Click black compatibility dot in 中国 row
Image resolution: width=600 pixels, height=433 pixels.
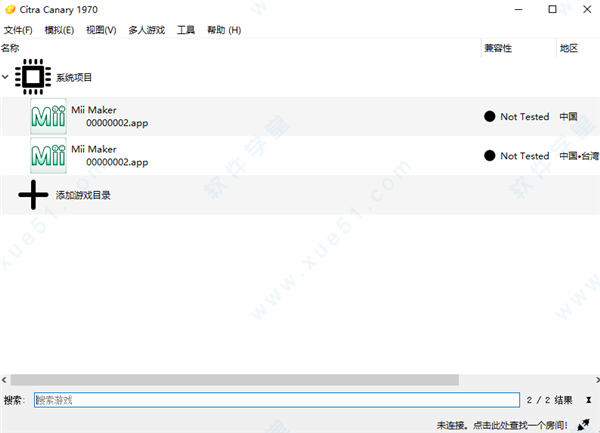click(489, 116)
